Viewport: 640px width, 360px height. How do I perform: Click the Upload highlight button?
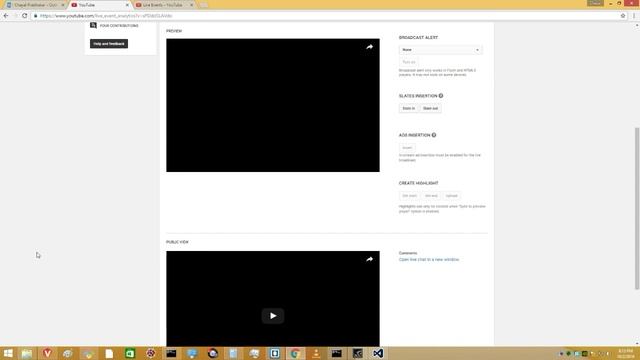pos(451,196)
